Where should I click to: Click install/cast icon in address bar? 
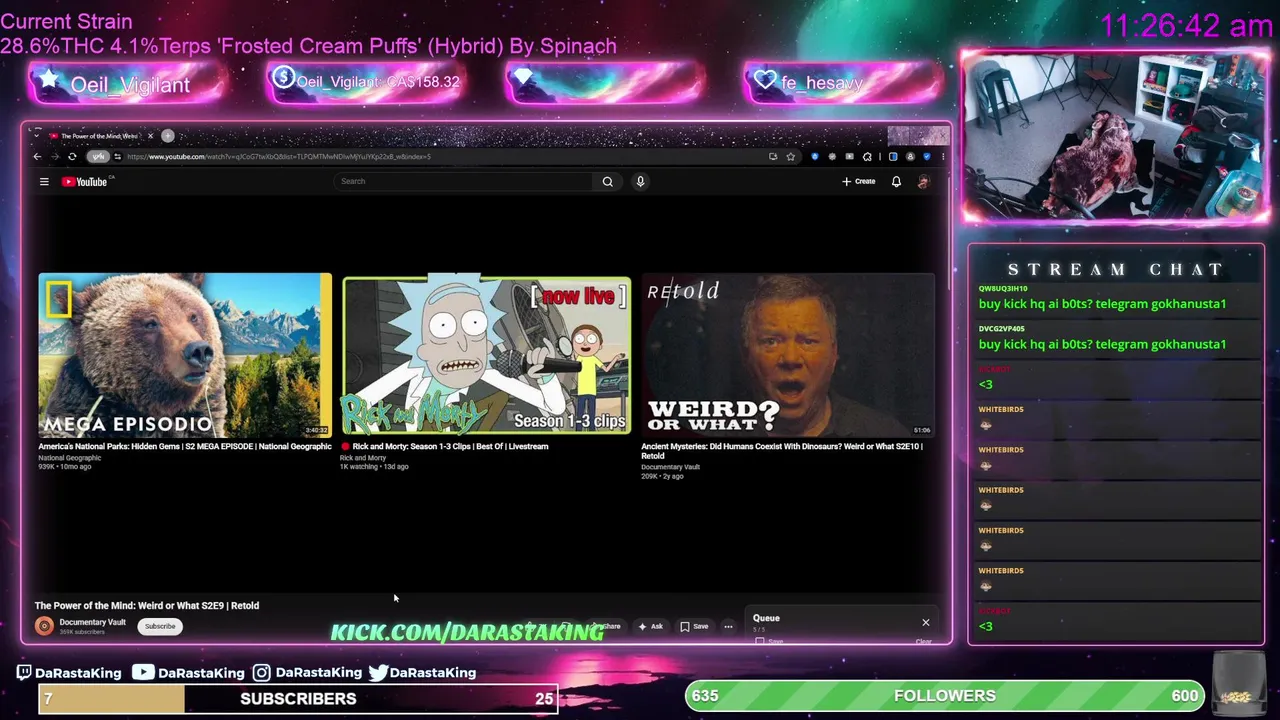click(773, 157)
